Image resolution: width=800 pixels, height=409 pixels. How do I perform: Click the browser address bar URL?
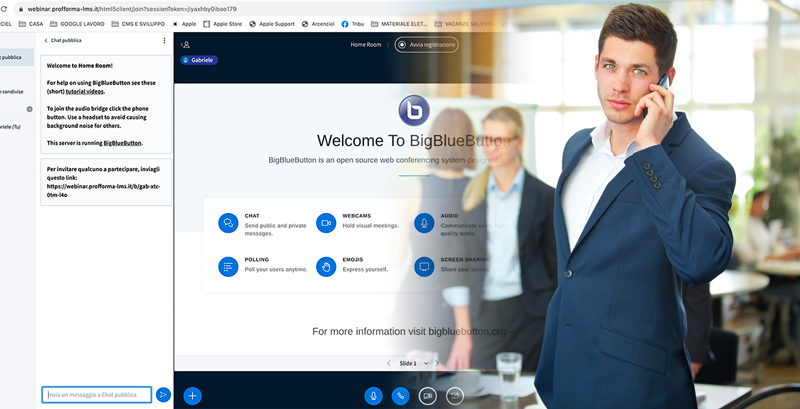(x=132, y=9)
